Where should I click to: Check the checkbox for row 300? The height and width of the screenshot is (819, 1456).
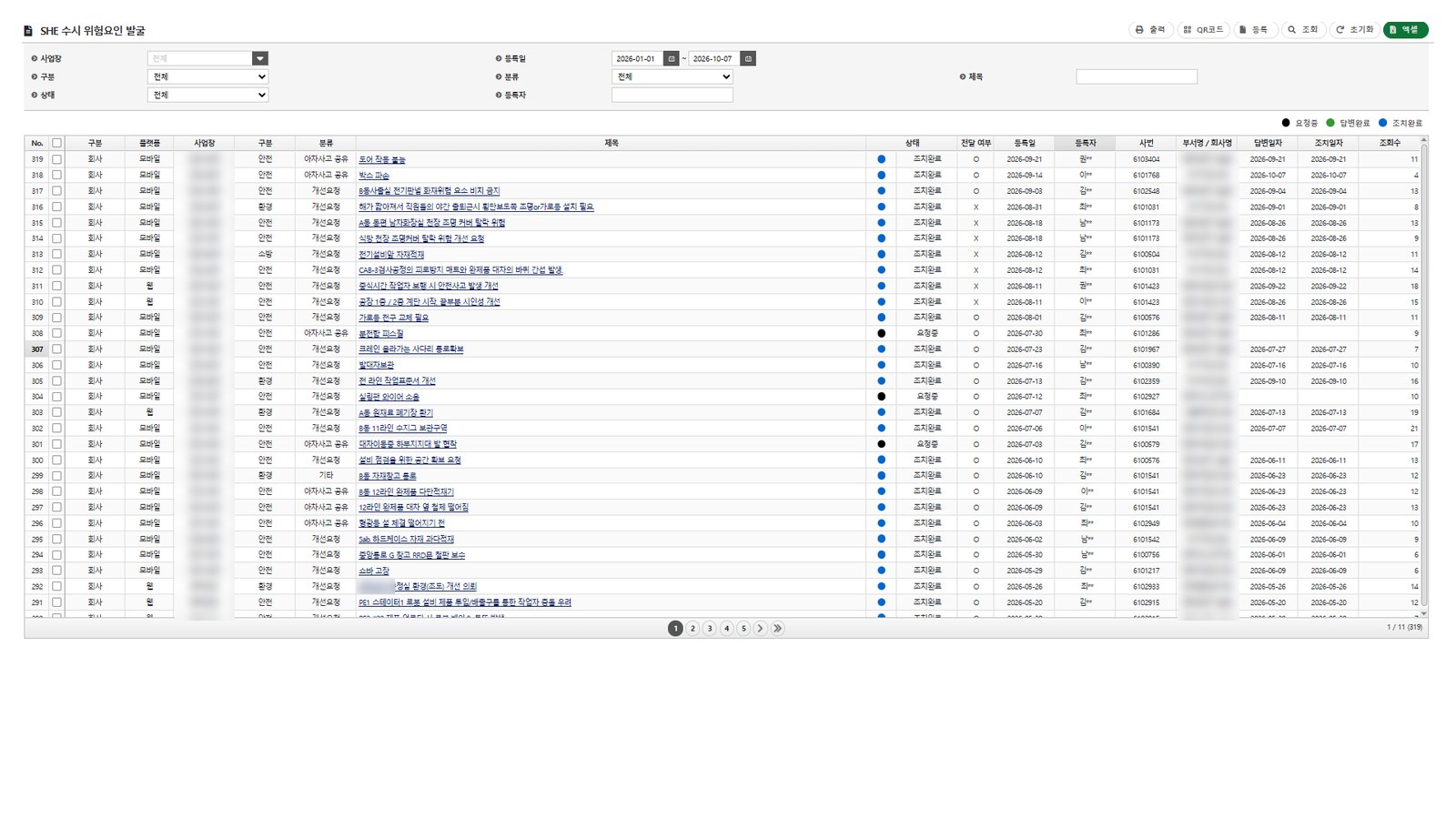[56, 460]
